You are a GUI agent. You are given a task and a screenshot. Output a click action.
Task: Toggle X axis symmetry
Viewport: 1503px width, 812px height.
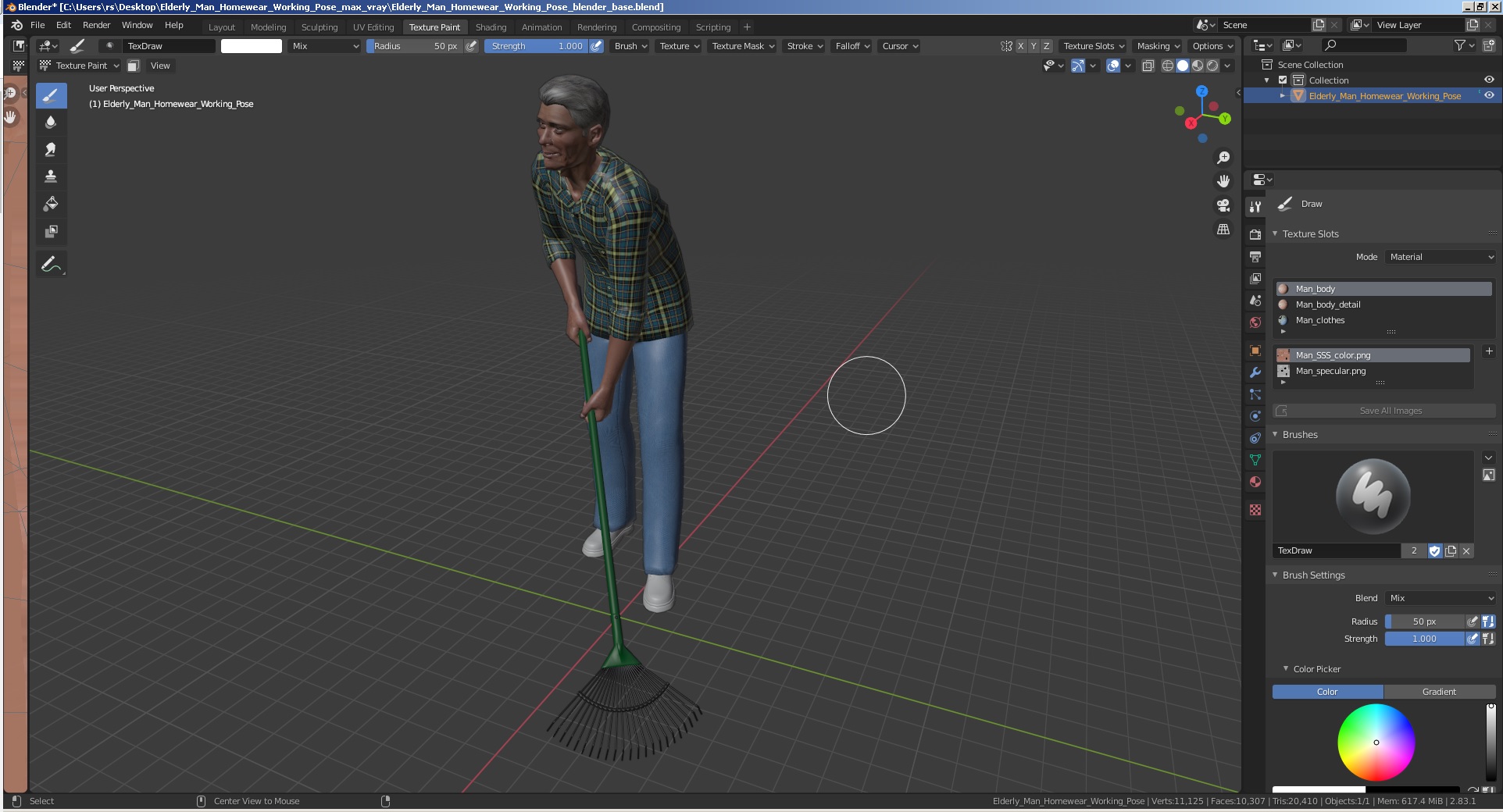click(x=1020, y=46)
